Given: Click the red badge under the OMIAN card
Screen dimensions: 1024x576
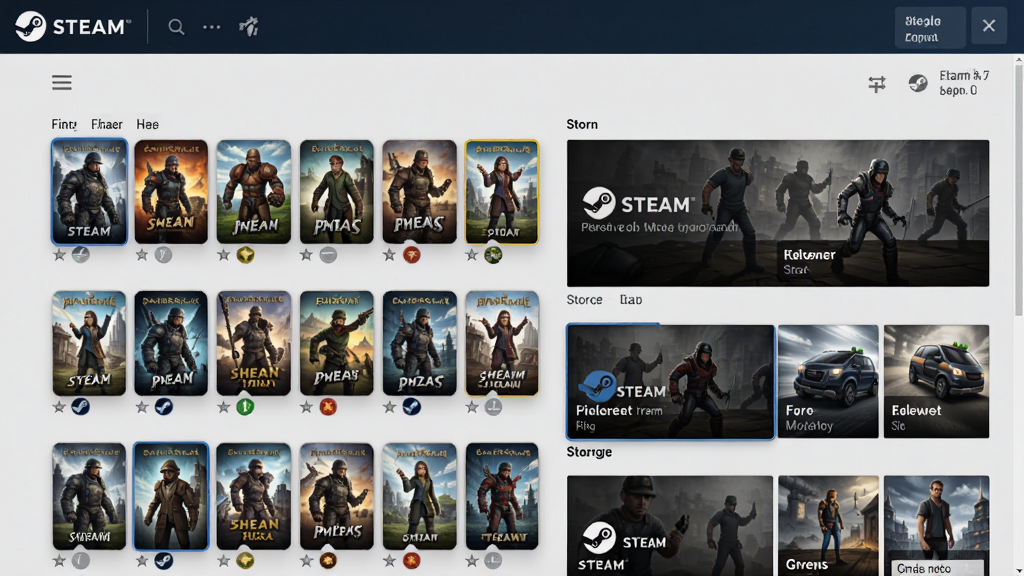Looking at the screenshot, I should point(411,560).
